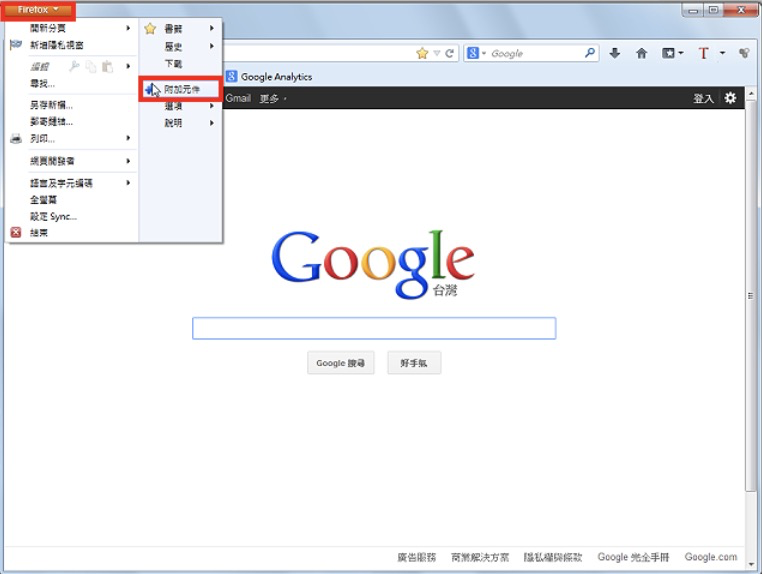762x574 pixels.
Task: Click the paste clipboard icon in the Edit row
Action: (x=107, y=67)
